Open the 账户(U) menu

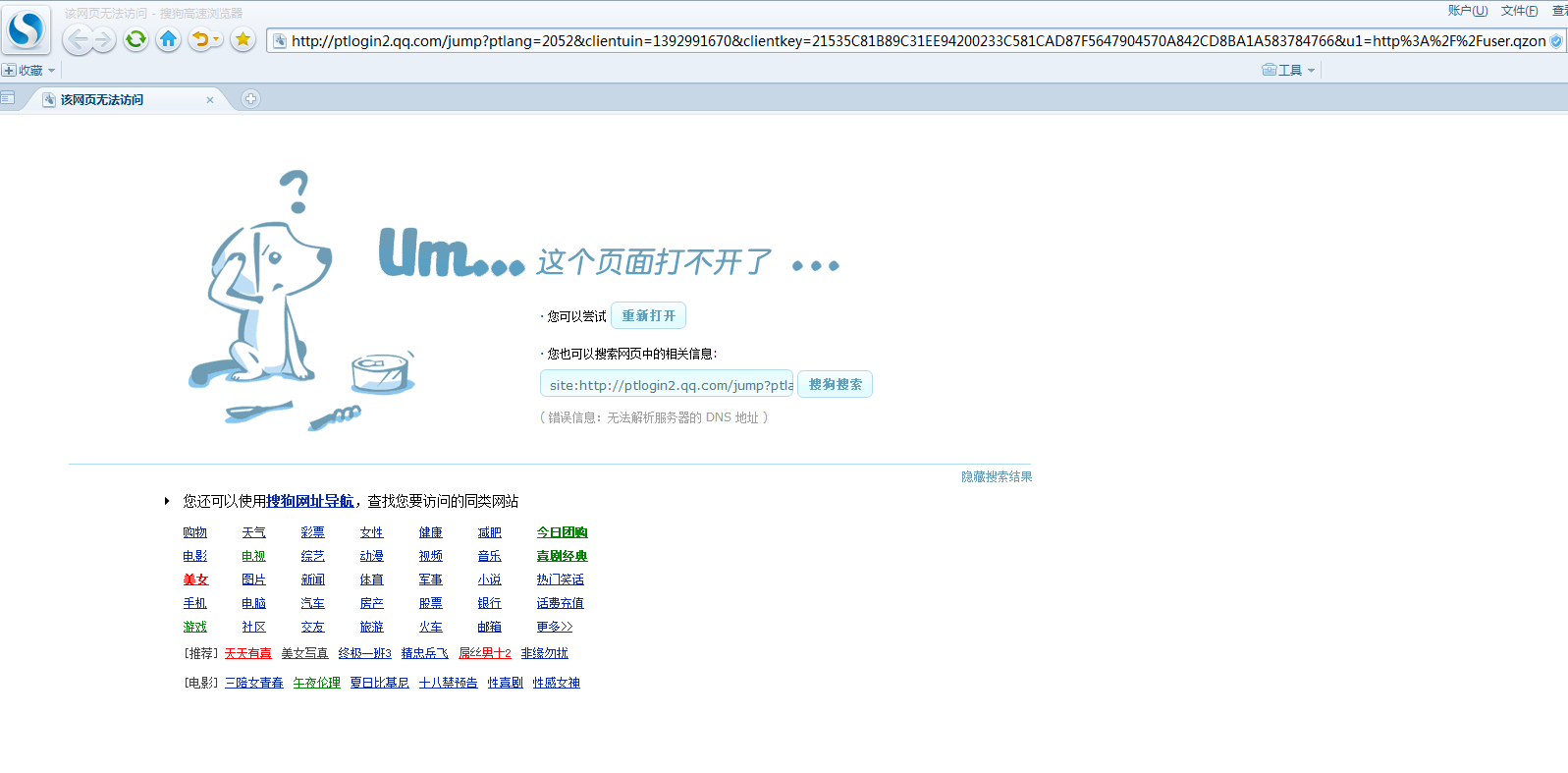pos(1467,11)
